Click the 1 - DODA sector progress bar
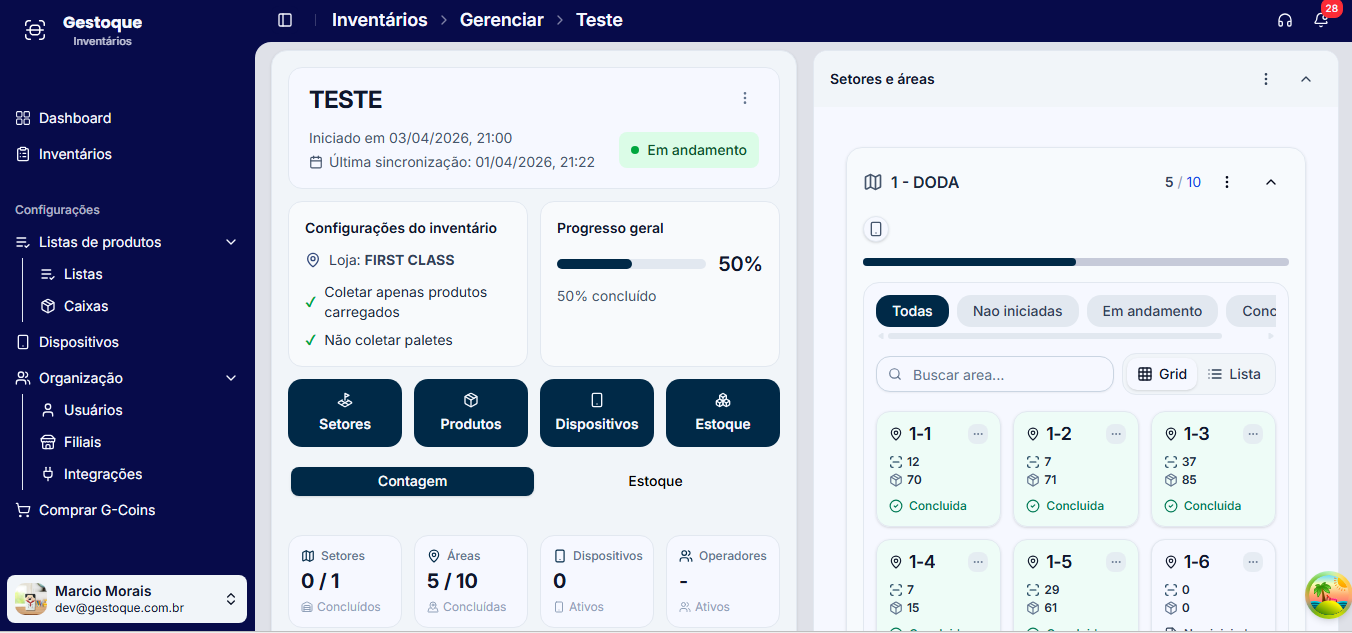1352x633 pixels. tap(1076, 262)
